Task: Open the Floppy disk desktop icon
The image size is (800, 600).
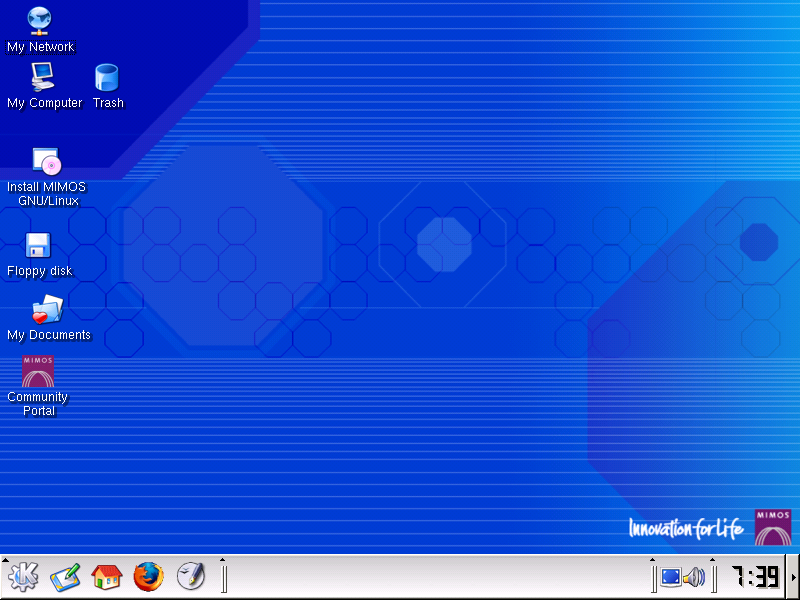Action: 38,245
